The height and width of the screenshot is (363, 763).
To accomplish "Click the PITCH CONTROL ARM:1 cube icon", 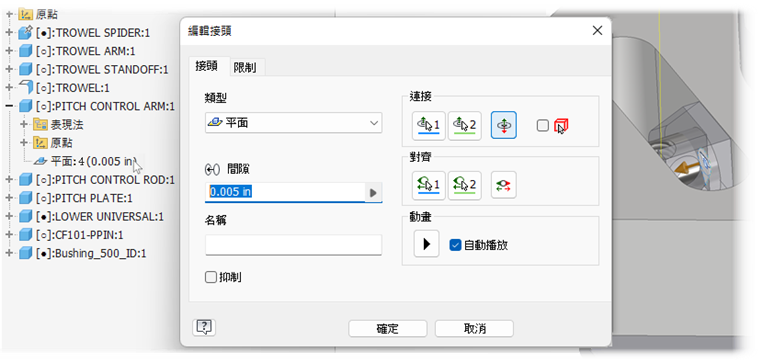I will pyautogui.click(x=25, y=106).
